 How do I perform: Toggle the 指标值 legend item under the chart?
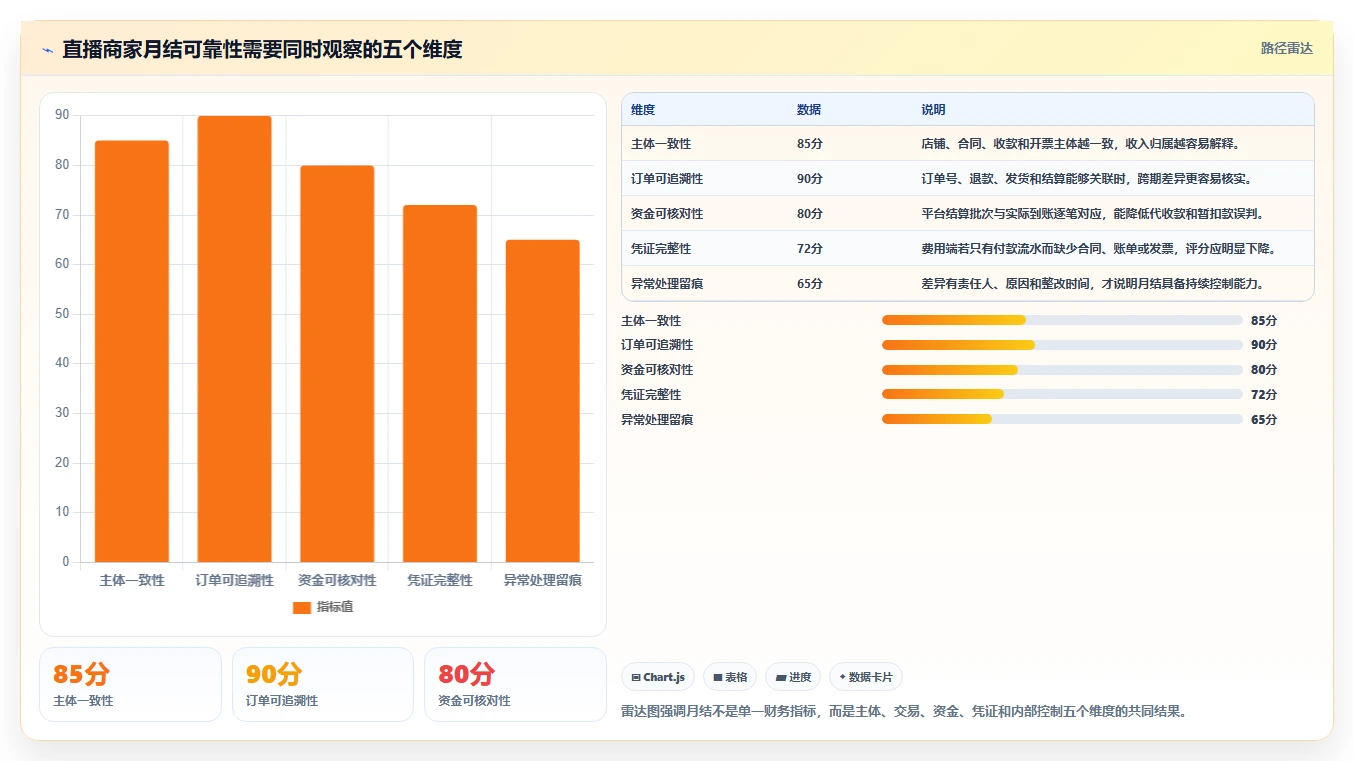tap(322, 607)
